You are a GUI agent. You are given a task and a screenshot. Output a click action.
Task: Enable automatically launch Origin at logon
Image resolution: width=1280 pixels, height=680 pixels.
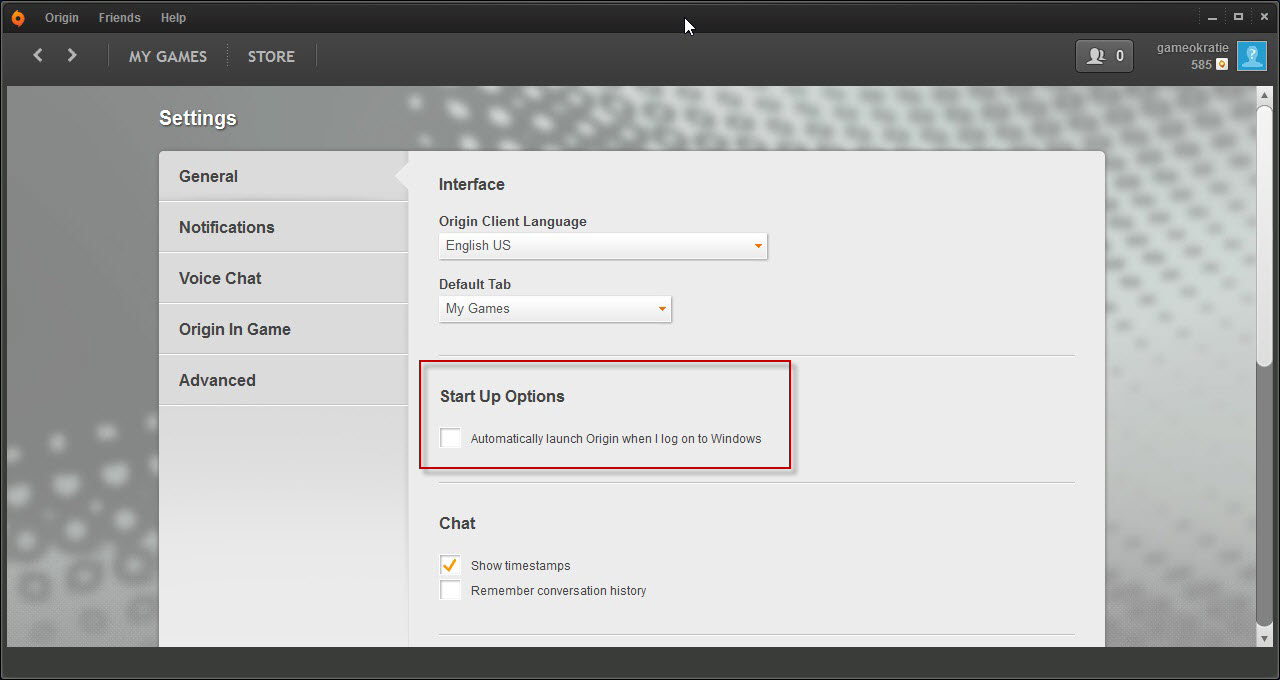tap(451, 438)
